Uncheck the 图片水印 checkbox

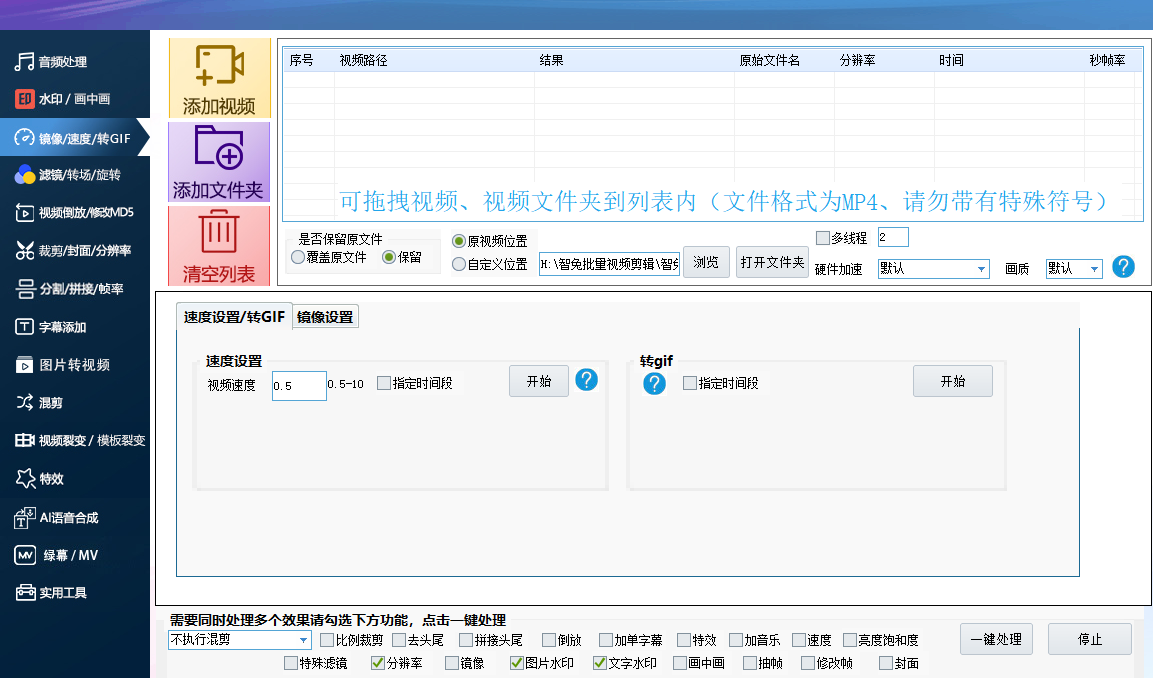tap(517, 662)
